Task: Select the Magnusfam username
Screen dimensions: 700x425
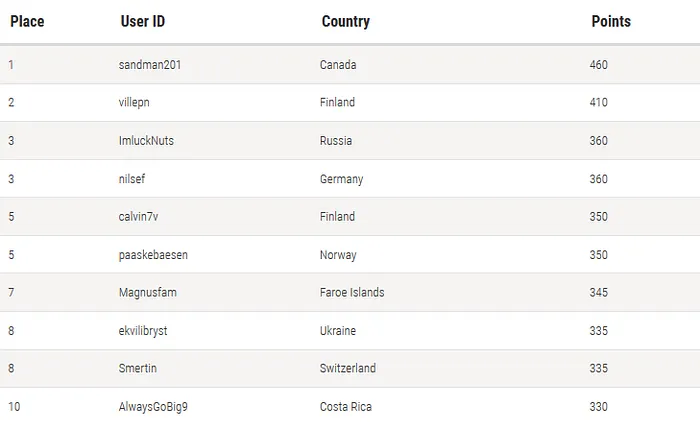Action: point(147,293)
